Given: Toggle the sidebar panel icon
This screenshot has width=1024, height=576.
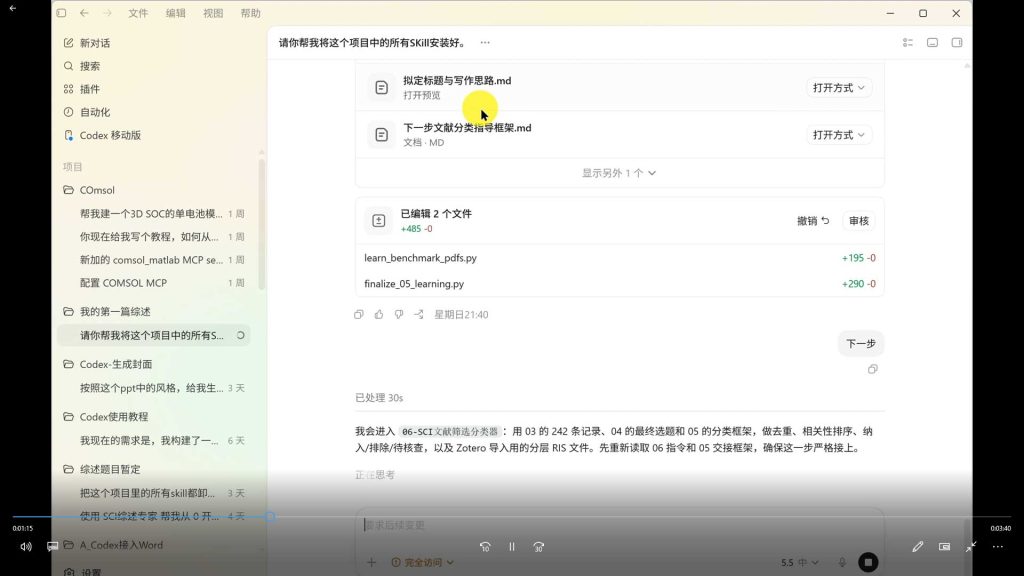Looking at the screenshot, I should [61, 13].
